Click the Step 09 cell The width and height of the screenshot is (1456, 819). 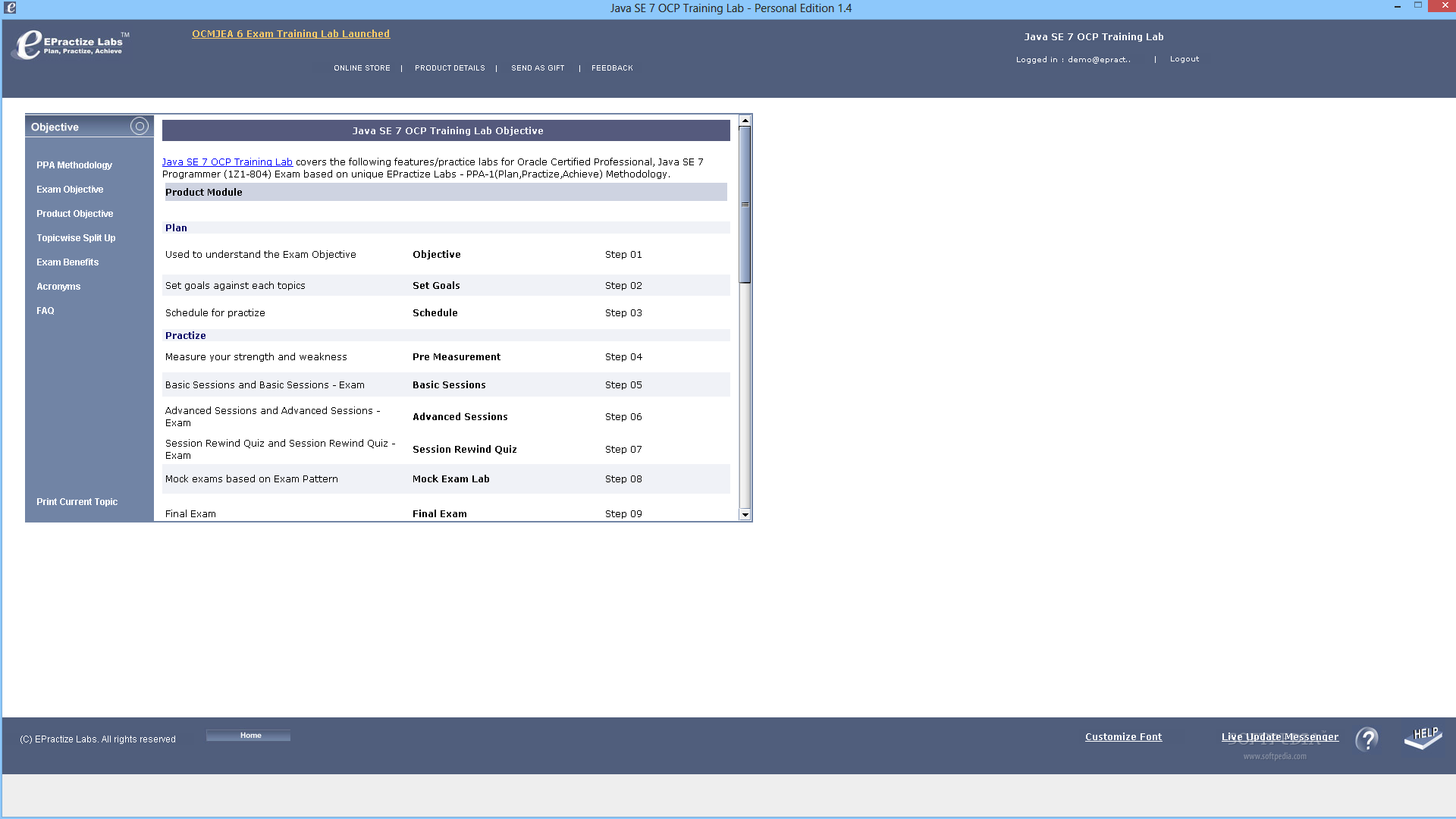[623, 514]
